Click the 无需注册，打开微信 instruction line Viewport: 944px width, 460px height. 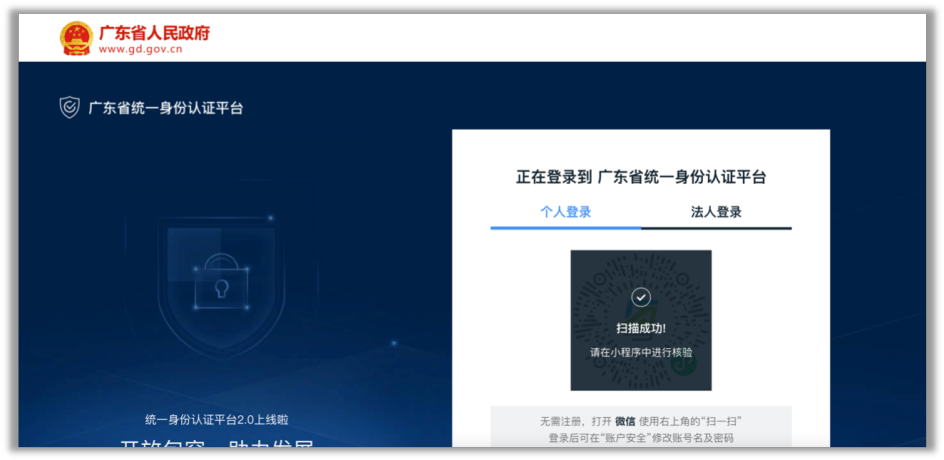[641, 421]
